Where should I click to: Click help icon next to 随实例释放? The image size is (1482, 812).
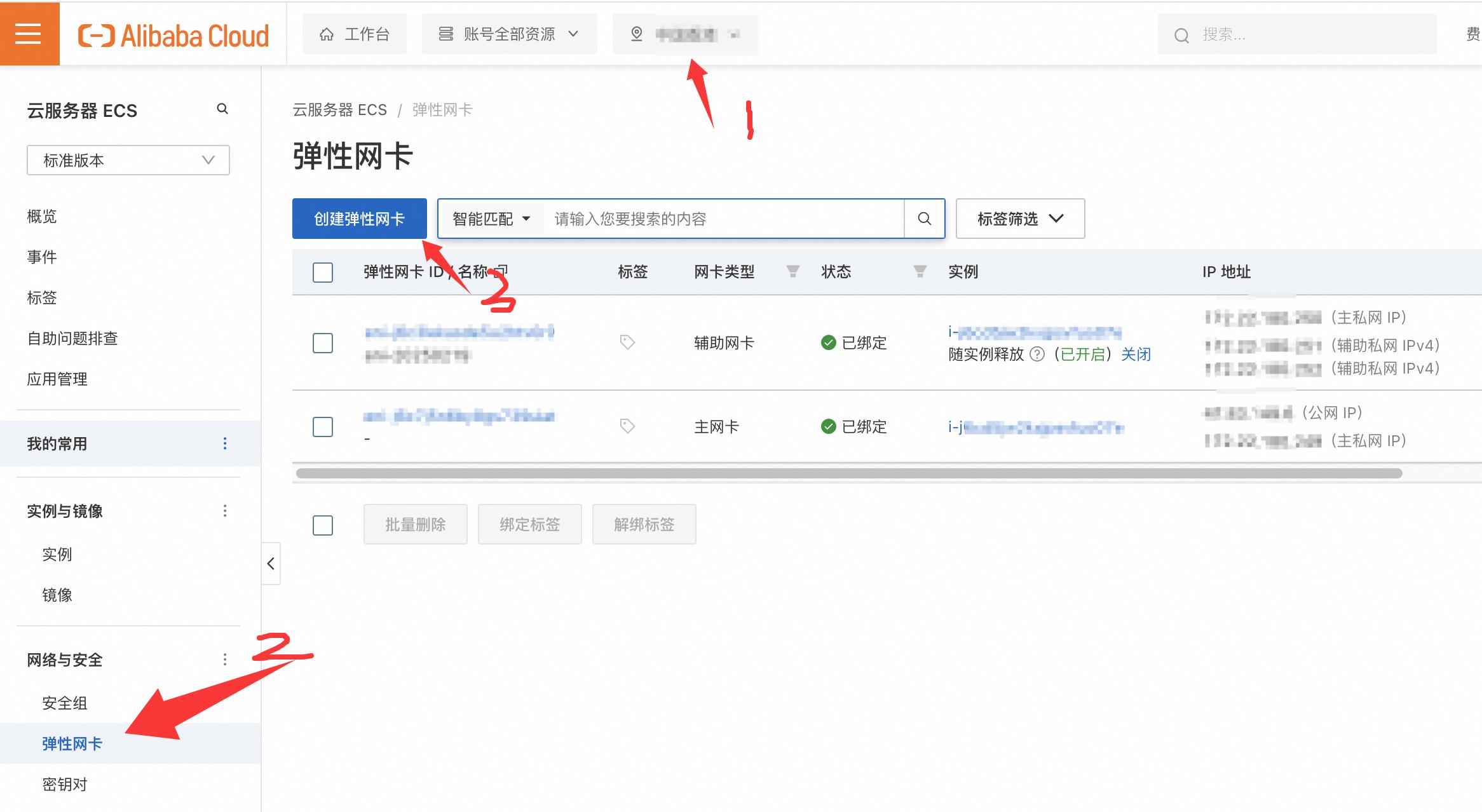[x=1037, y=355]
